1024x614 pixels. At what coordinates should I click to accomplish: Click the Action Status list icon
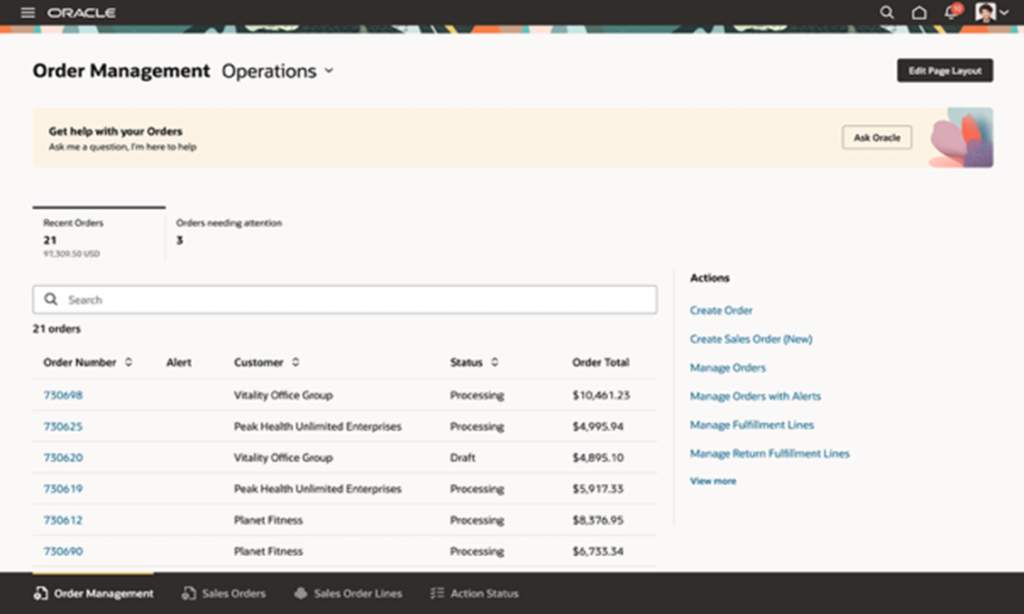[437, 593]
